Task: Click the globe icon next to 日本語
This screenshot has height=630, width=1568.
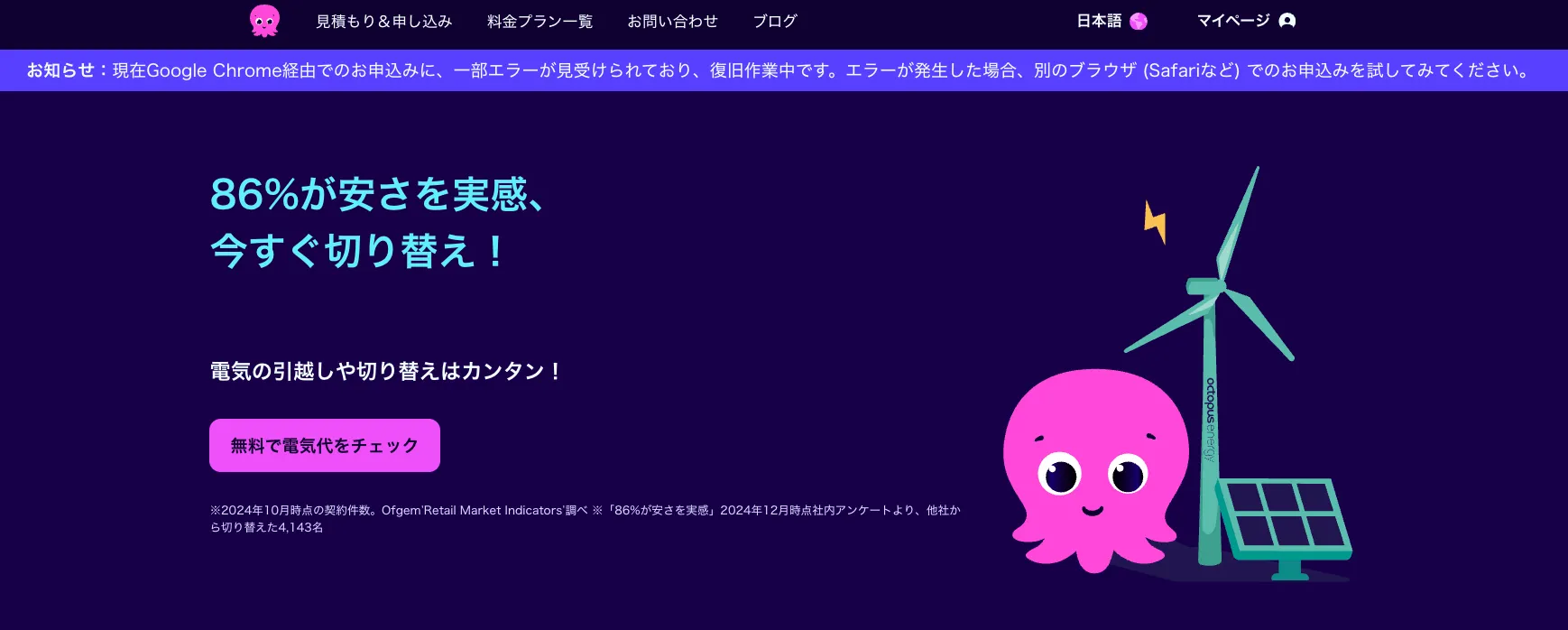Action: tap(1139, 22)
